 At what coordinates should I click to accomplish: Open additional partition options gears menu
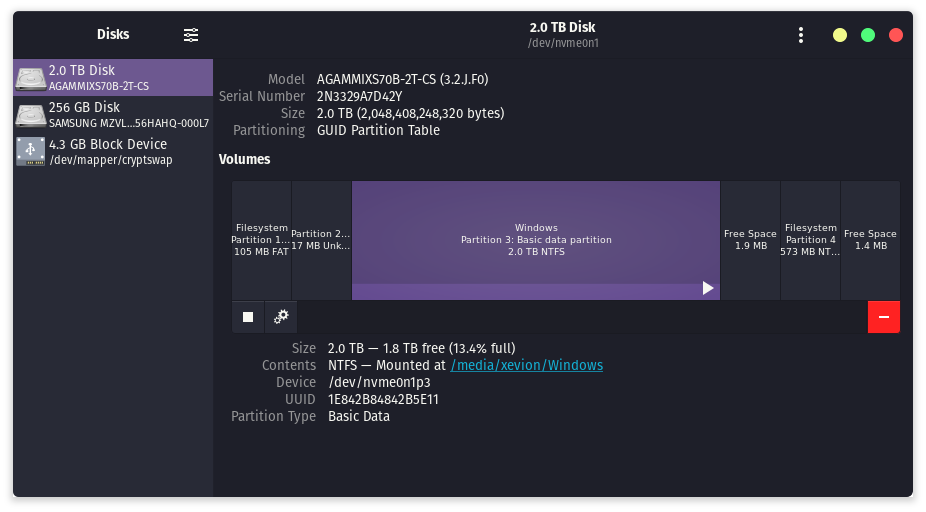(x=282, y=317)
